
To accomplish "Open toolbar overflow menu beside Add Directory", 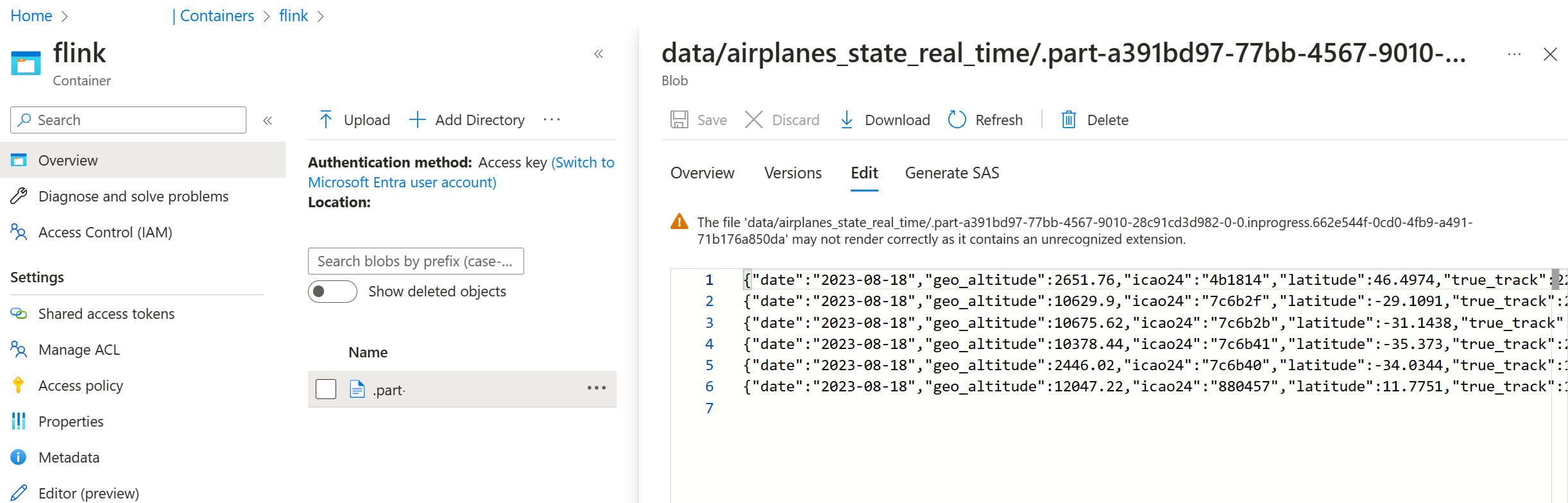I will (552, 120).
